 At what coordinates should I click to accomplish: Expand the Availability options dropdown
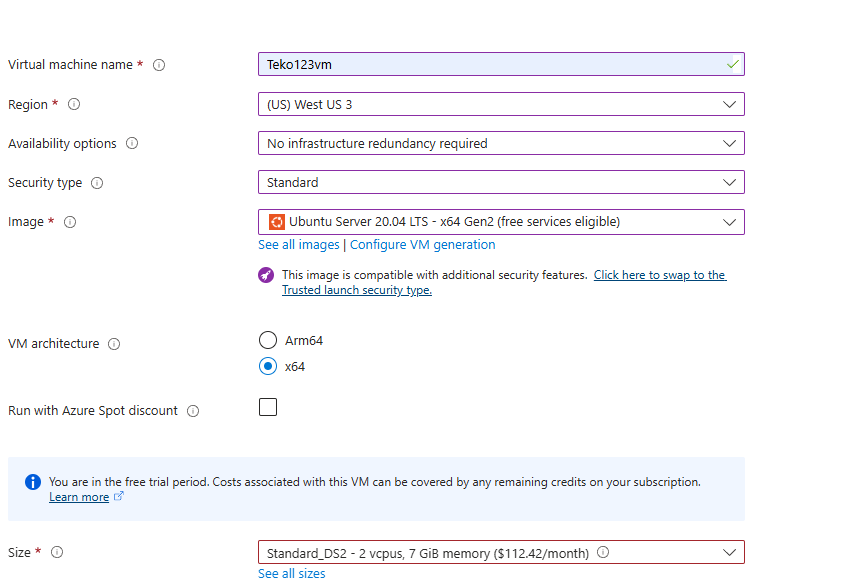(x=500, y=143)
